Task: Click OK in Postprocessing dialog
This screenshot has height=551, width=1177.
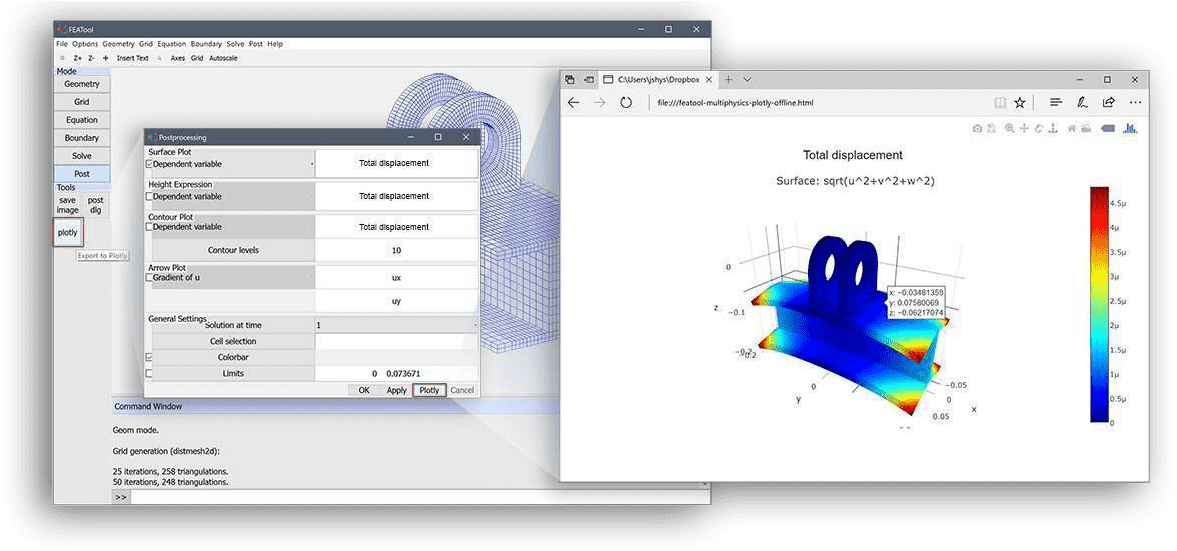Action: [x=364, y=390]
